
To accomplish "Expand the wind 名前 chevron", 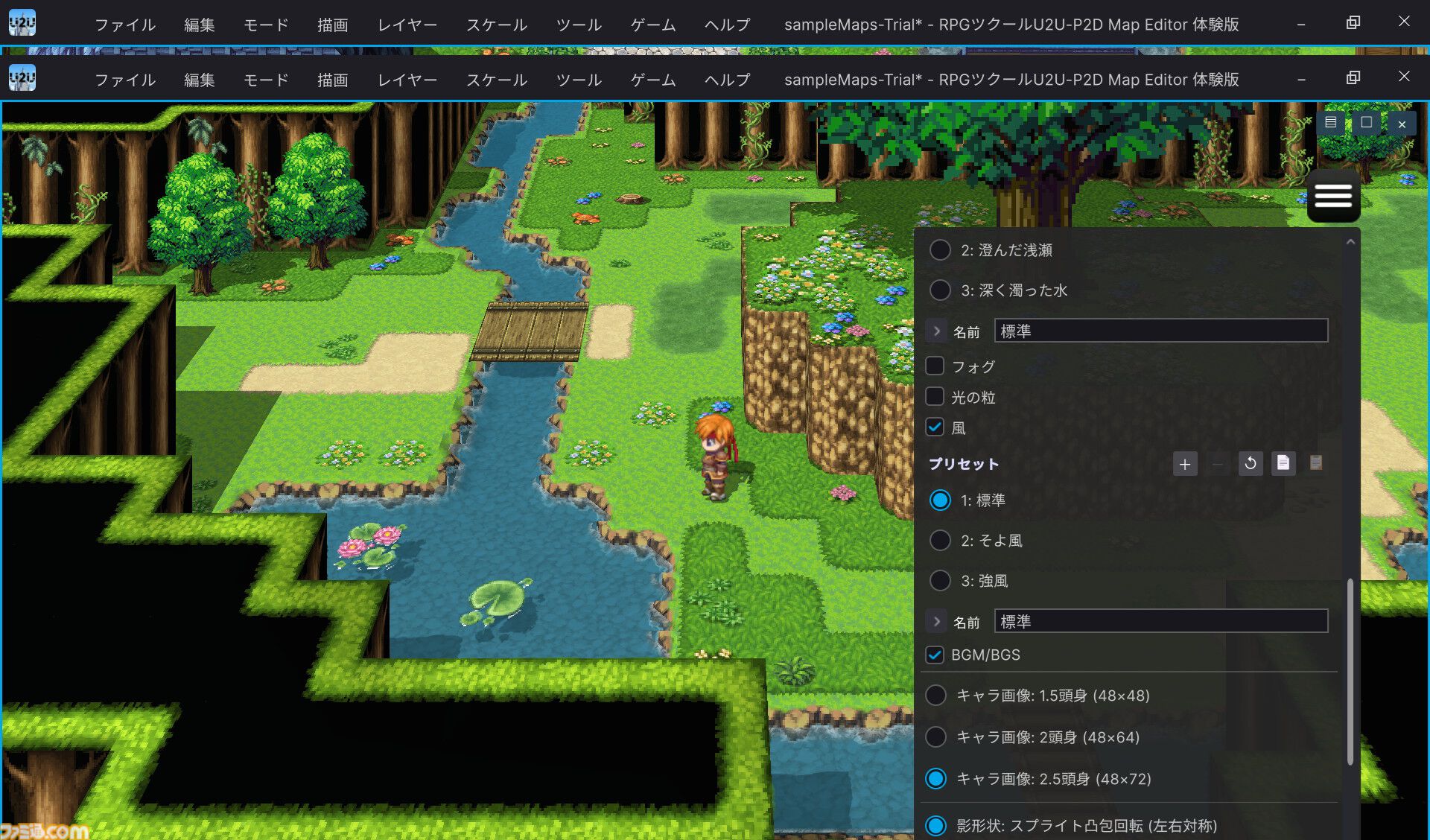I will tap(937, 621).
